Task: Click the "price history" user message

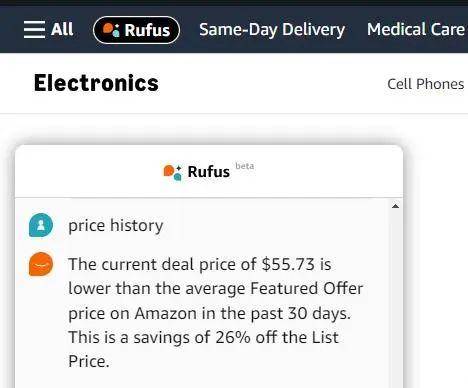Action: (116, 226)
